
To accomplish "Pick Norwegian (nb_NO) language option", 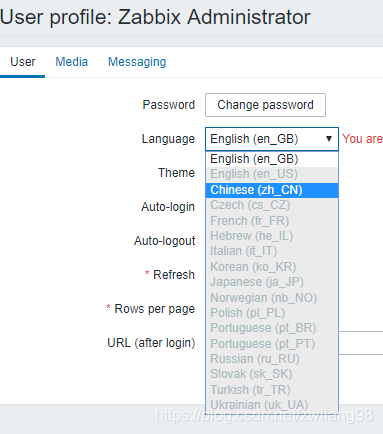I will (x=272, y=298).
